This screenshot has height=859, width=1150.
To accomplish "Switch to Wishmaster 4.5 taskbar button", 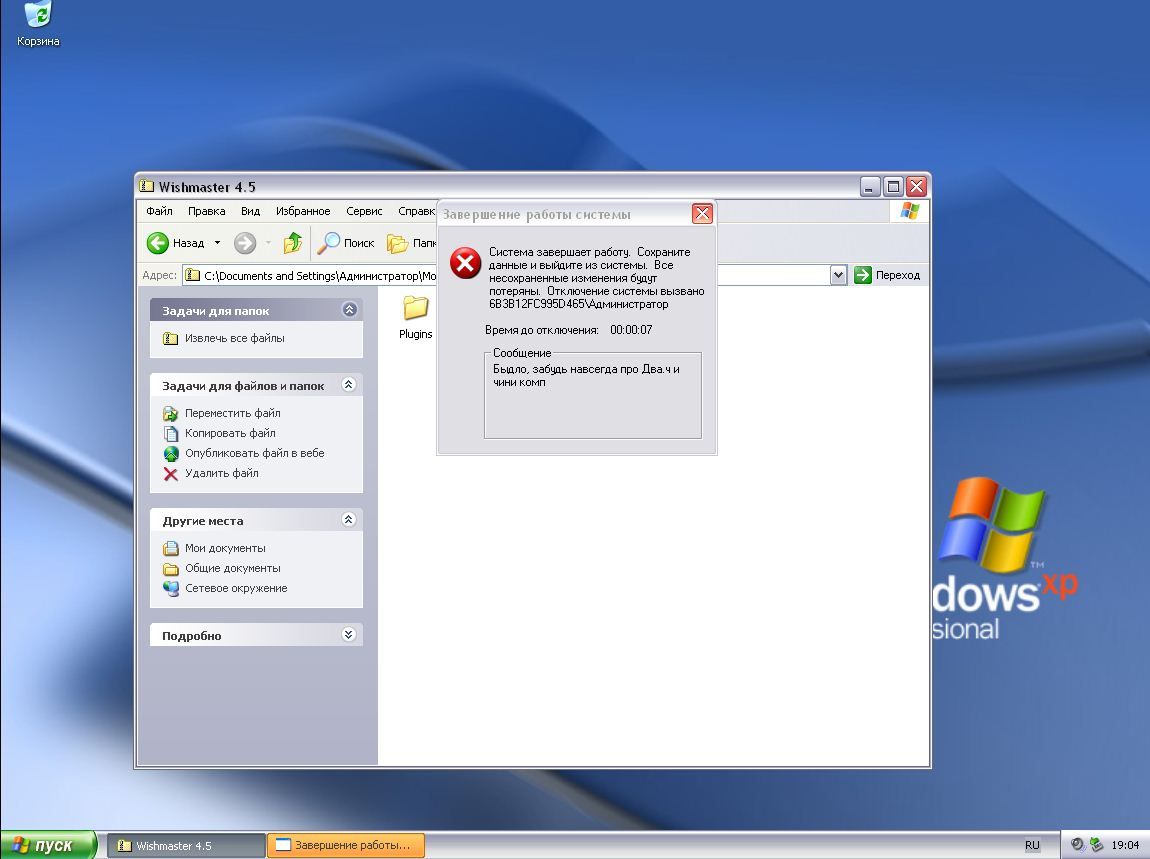I will point(186,846).
